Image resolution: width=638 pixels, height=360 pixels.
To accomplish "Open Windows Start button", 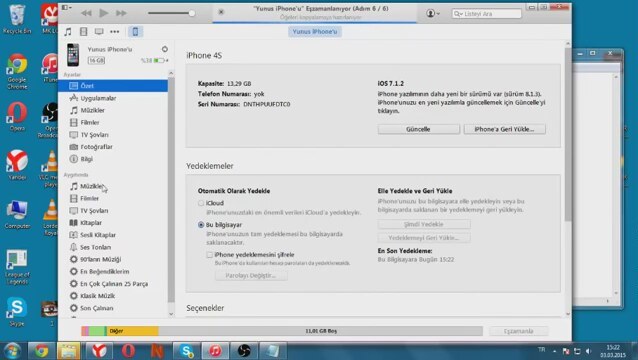I will coord(12,351).
